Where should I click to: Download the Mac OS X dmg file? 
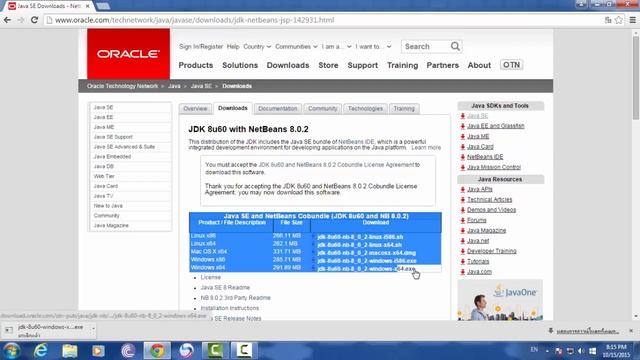point(367,253)
